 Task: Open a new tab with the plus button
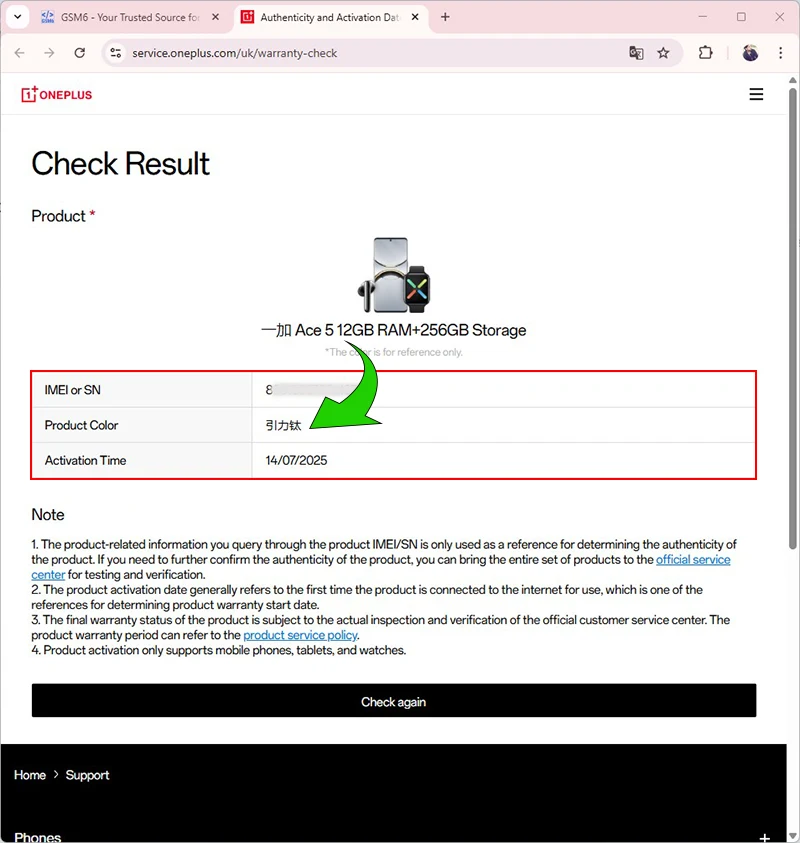point(445,17)
